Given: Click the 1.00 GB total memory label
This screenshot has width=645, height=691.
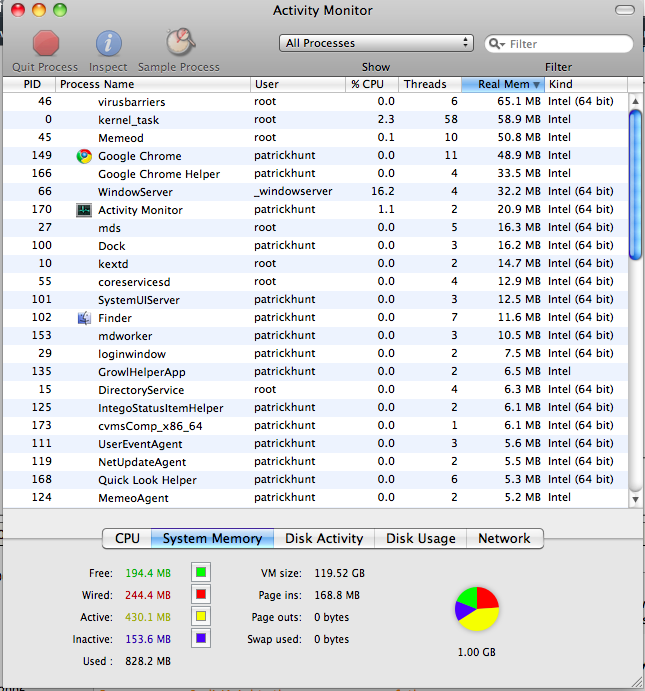Looking at the screenshot, I should 477,652.
